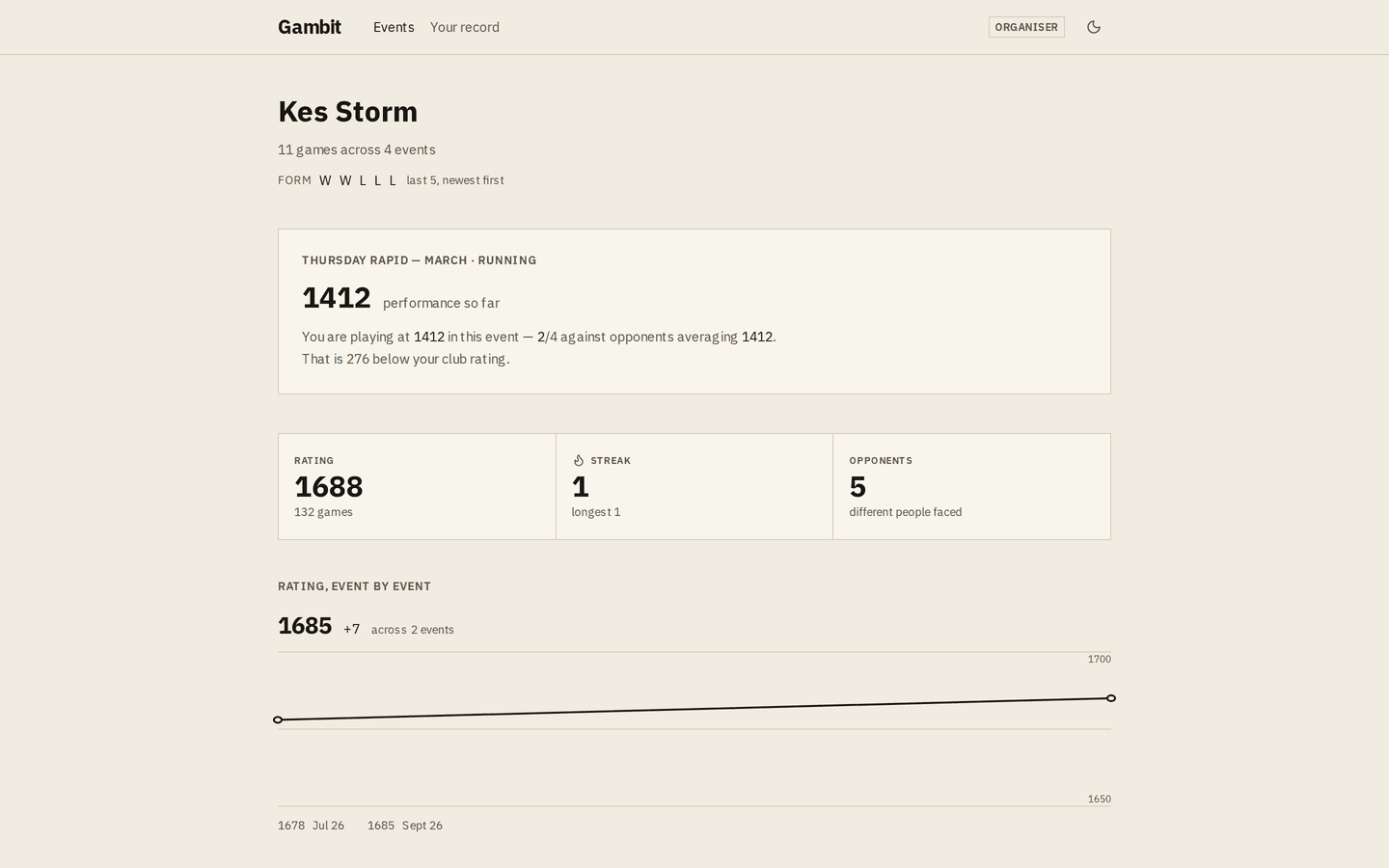
Task: Open the Streak stat card
Action: [x=694, y=486]
